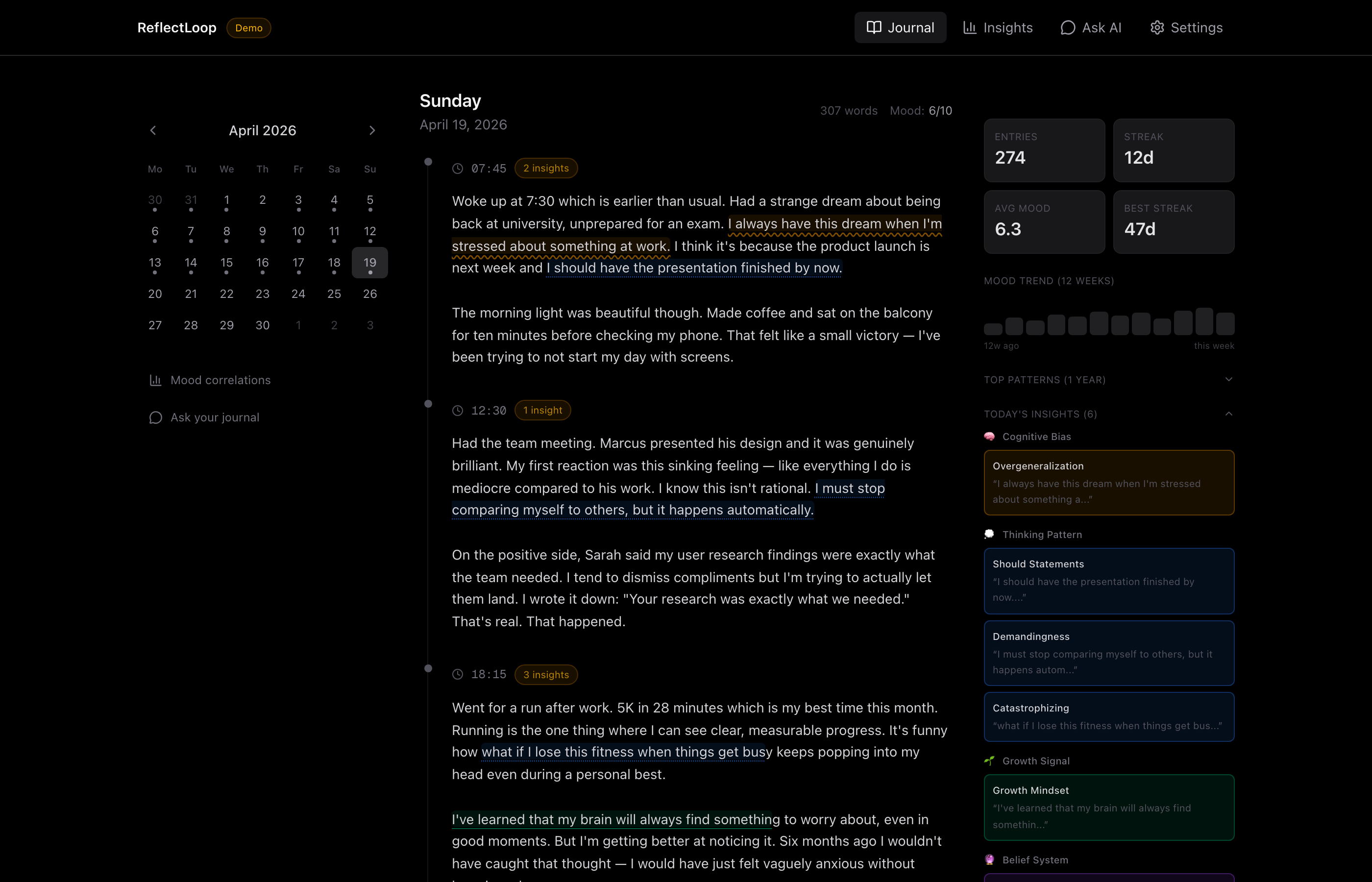Screen dimensions: 1372x882
Task: Select April 15 in the calendar
Action: pos(227,263)
